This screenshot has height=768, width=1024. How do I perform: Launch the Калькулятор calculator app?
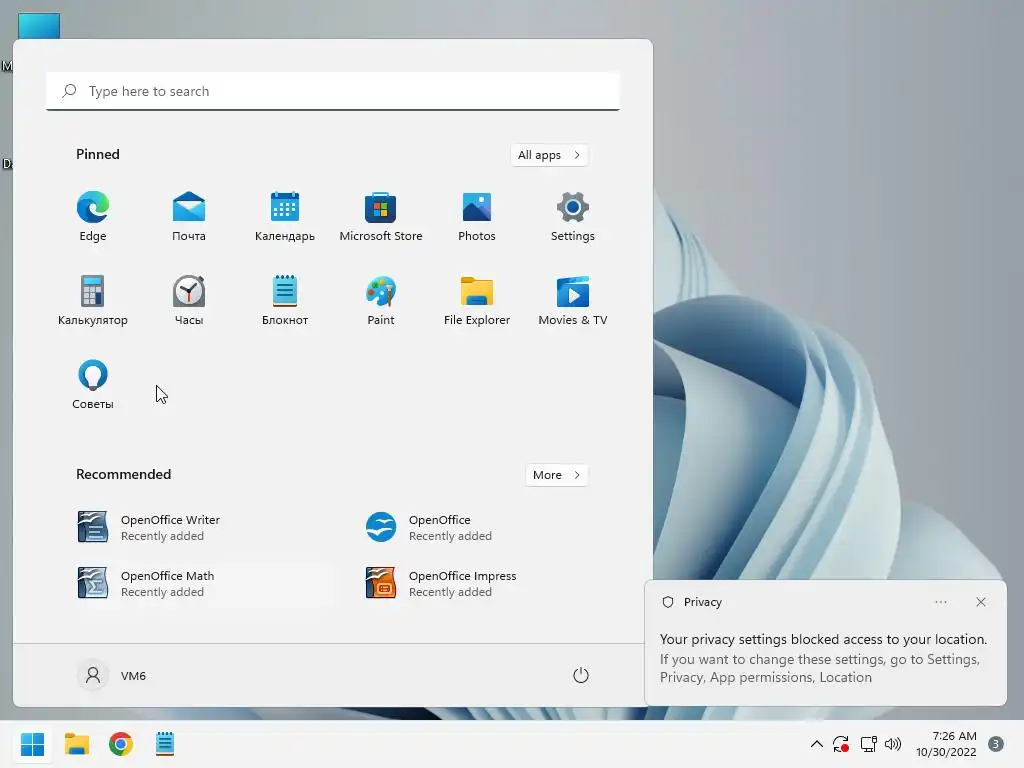point(93,301)
